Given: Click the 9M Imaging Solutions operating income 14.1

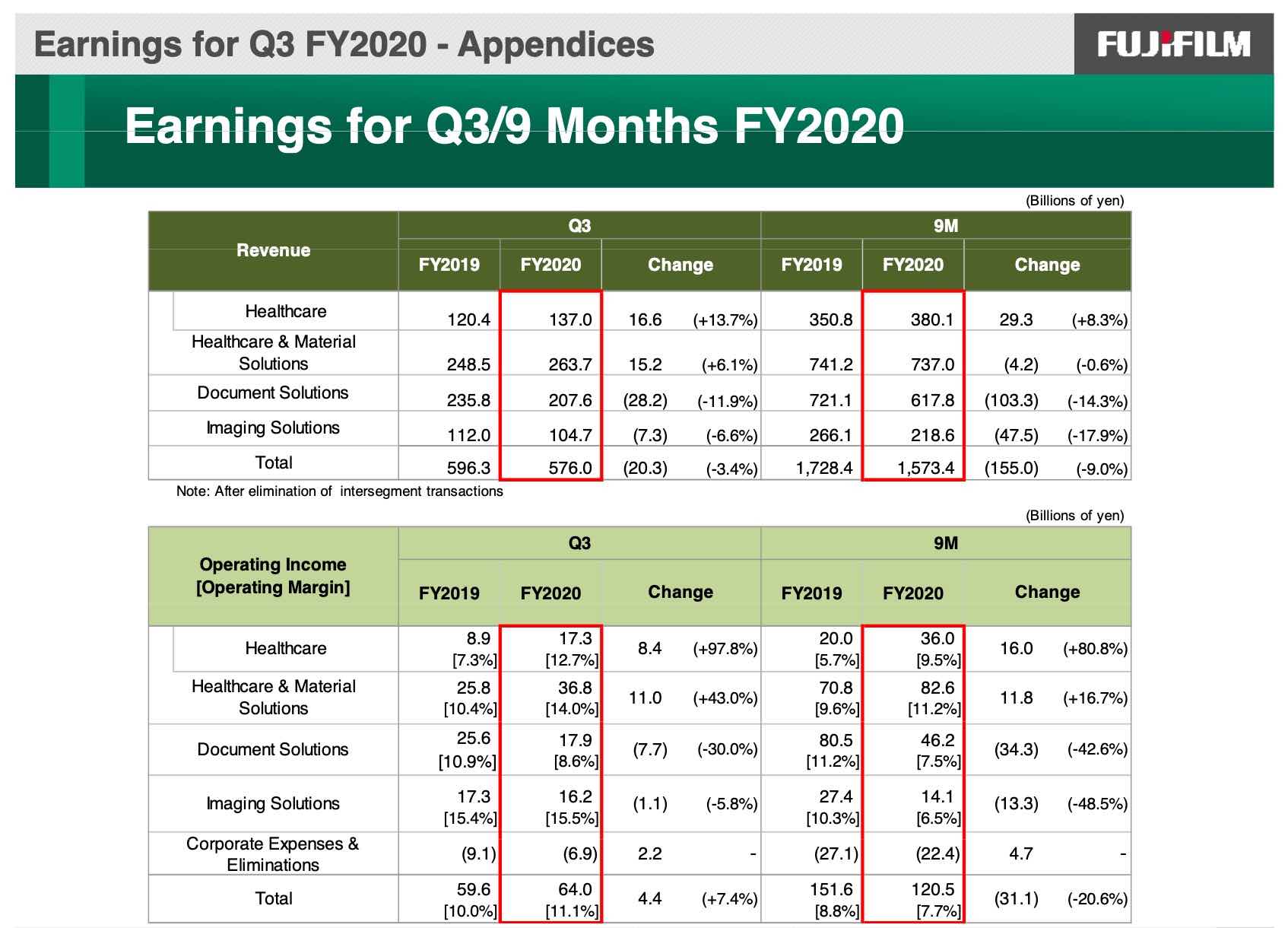Looking at the screenshot, I should point(937,796).
